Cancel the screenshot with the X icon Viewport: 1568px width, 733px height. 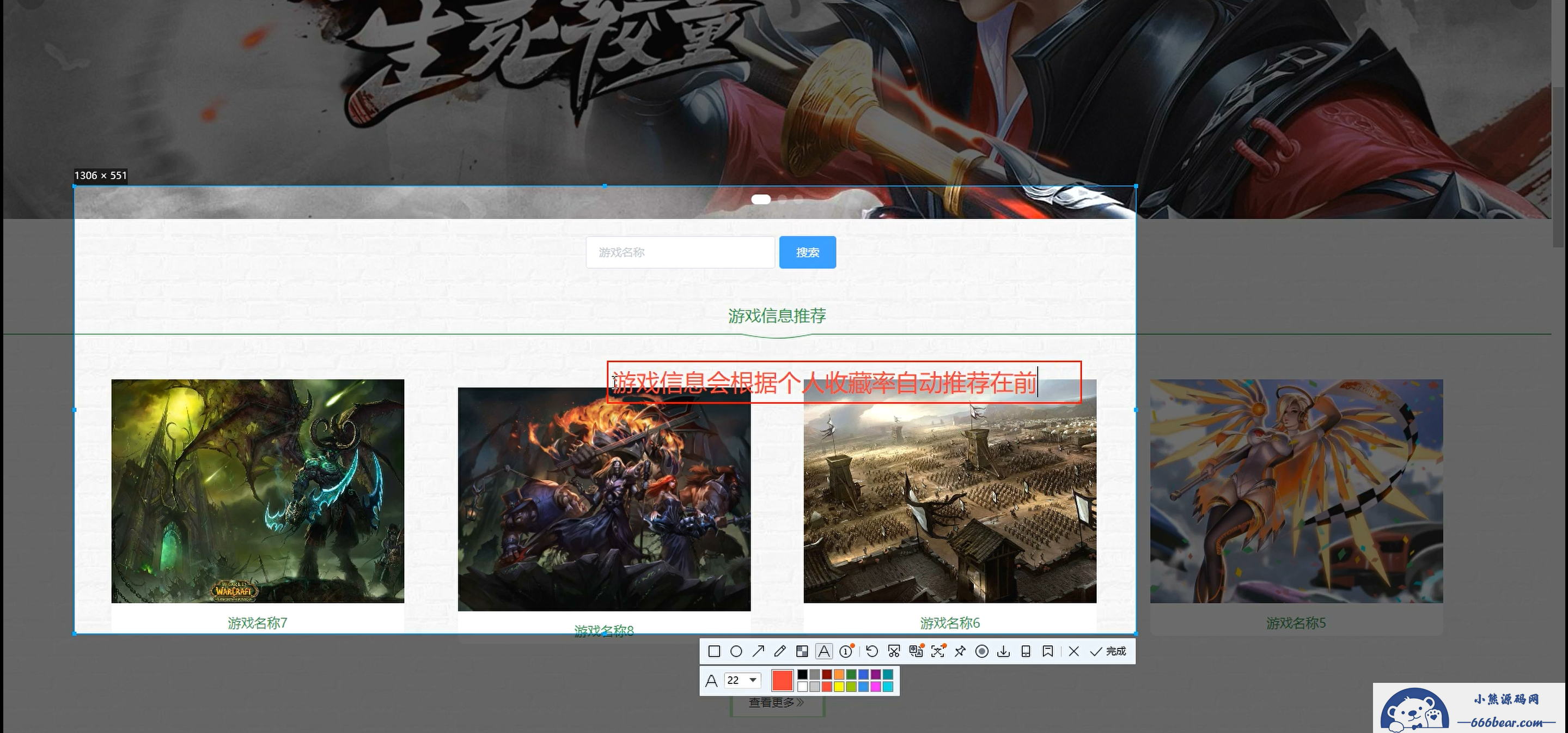click(1073, 651)
